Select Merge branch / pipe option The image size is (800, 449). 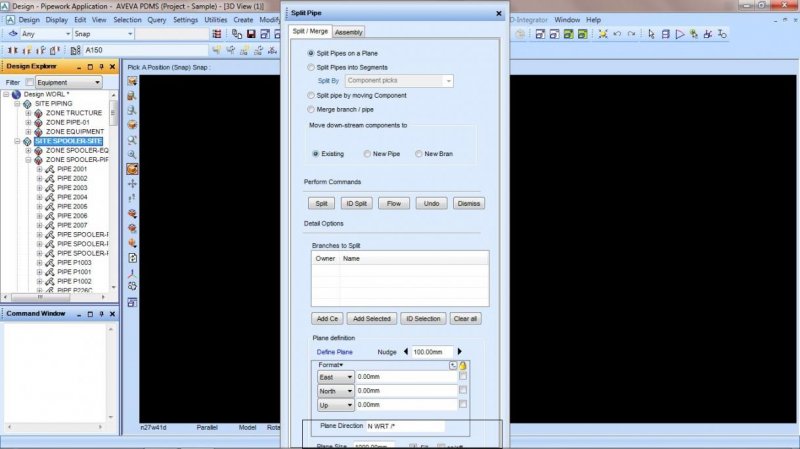[311, 109]
